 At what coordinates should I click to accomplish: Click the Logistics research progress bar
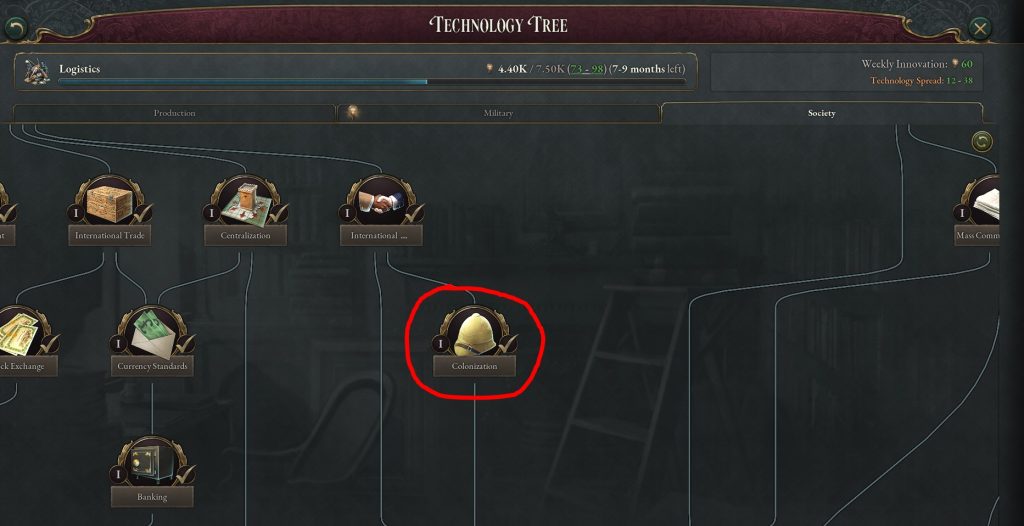click(x=372, y=82)
